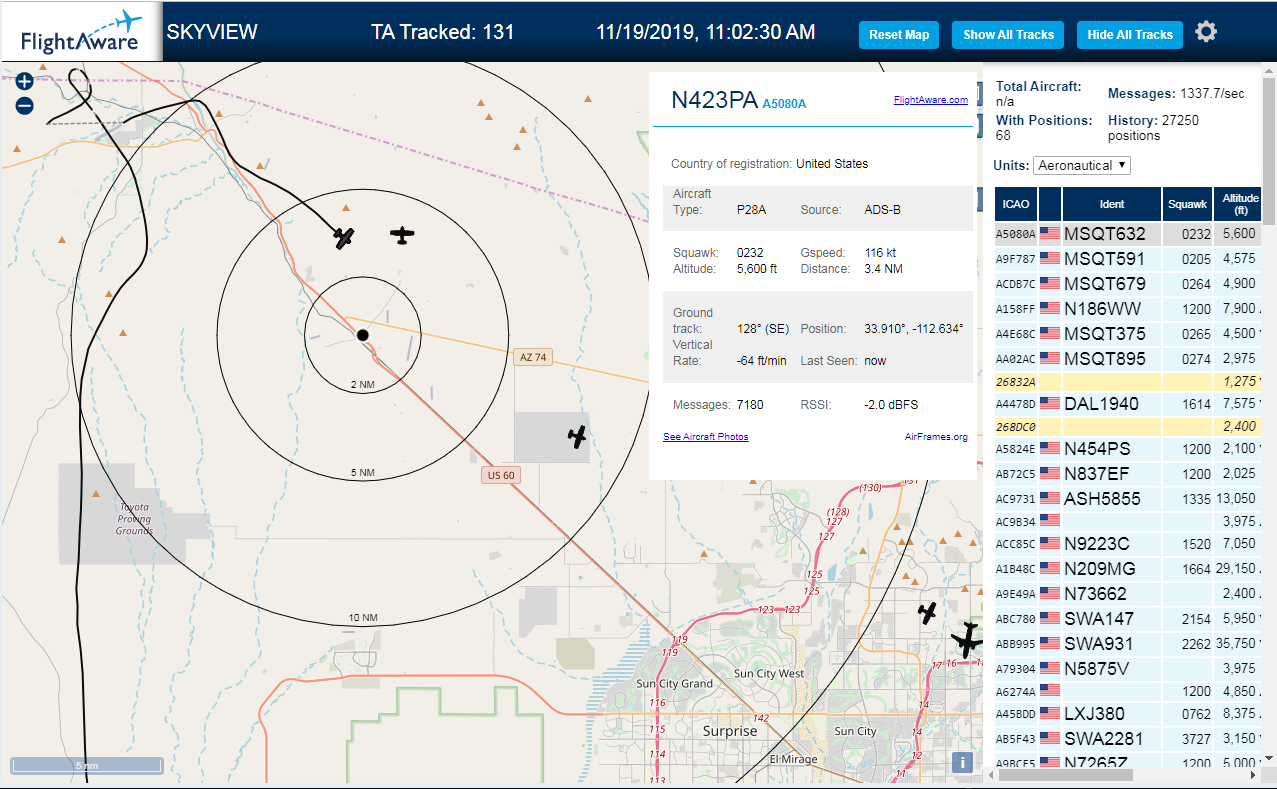
Task: Click US flag in MSQT591 row
Action: (1050, 258)
